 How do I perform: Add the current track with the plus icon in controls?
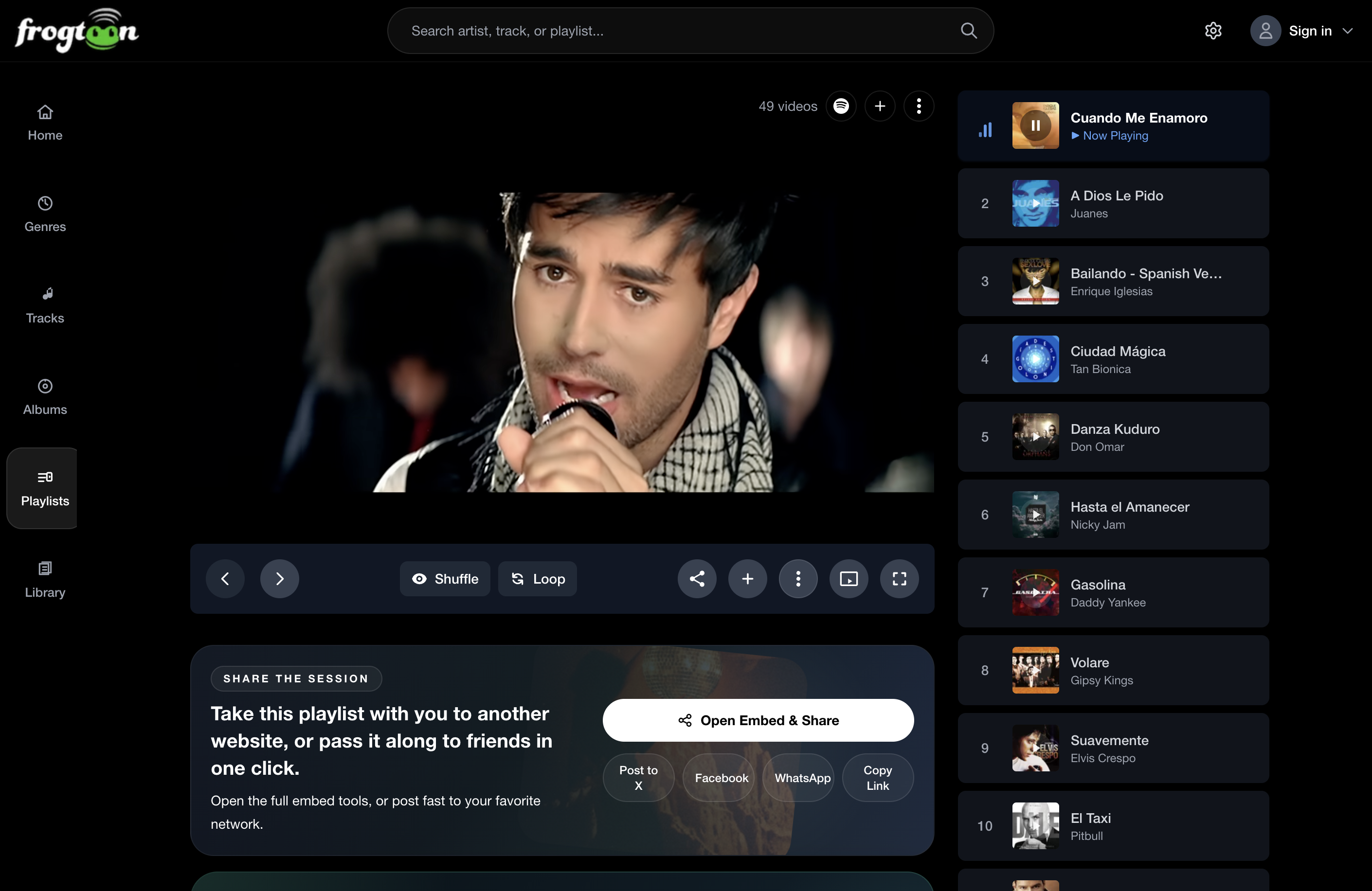point(748,579)
